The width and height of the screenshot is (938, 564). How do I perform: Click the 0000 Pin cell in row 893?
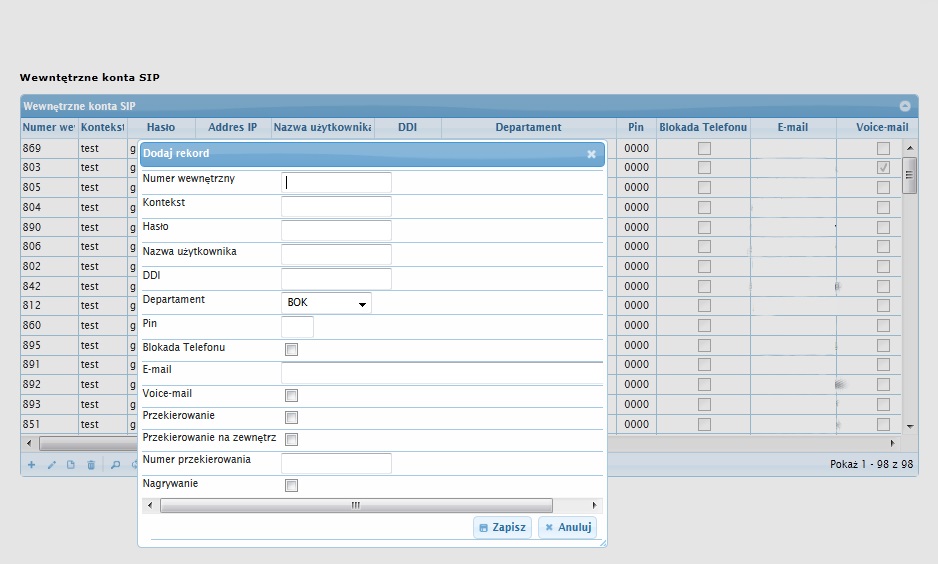tap(636, 404)
